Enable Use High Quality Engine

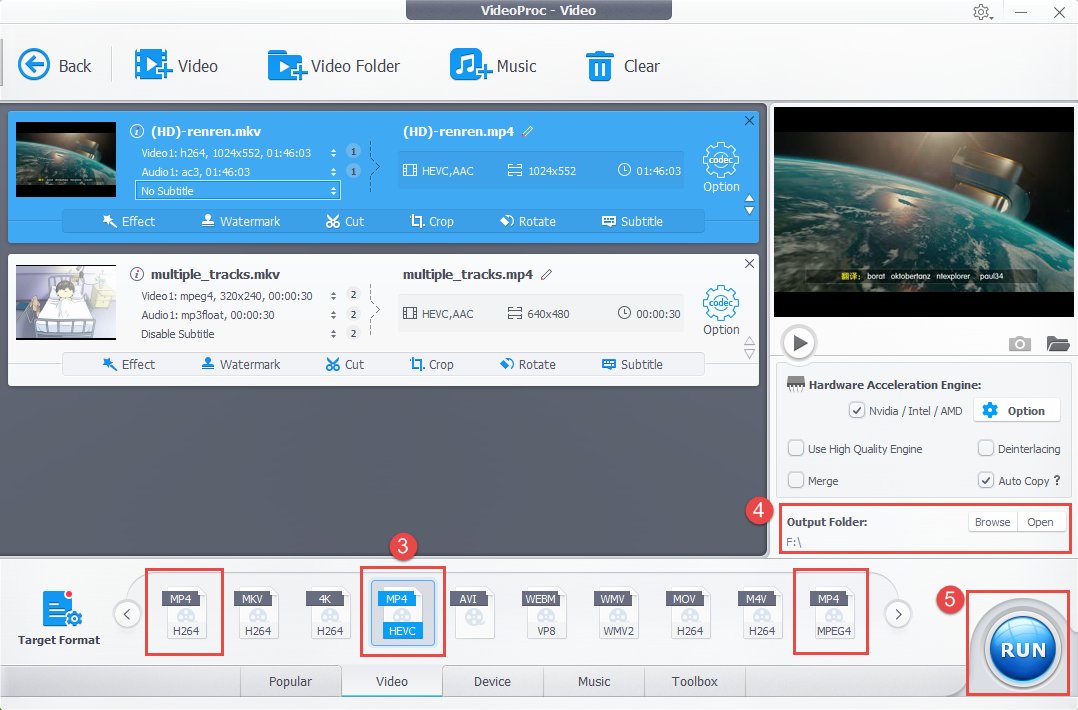pyautogui.click(x=795, y=448)
